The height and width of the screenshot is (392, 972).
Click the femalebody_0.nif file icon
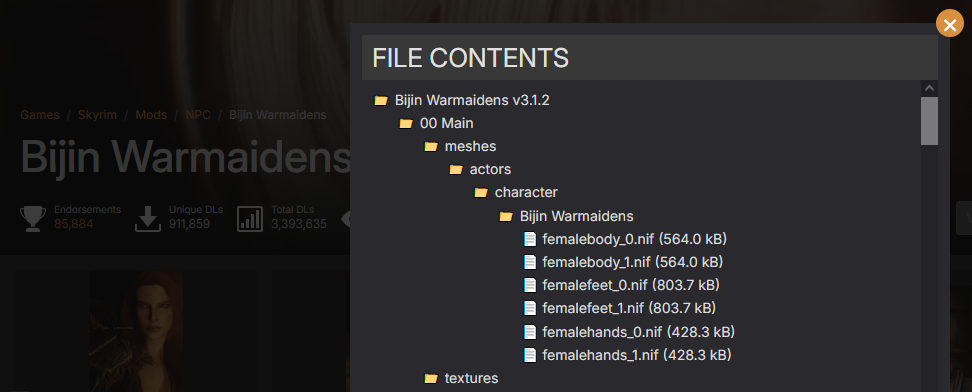(530, 239)
